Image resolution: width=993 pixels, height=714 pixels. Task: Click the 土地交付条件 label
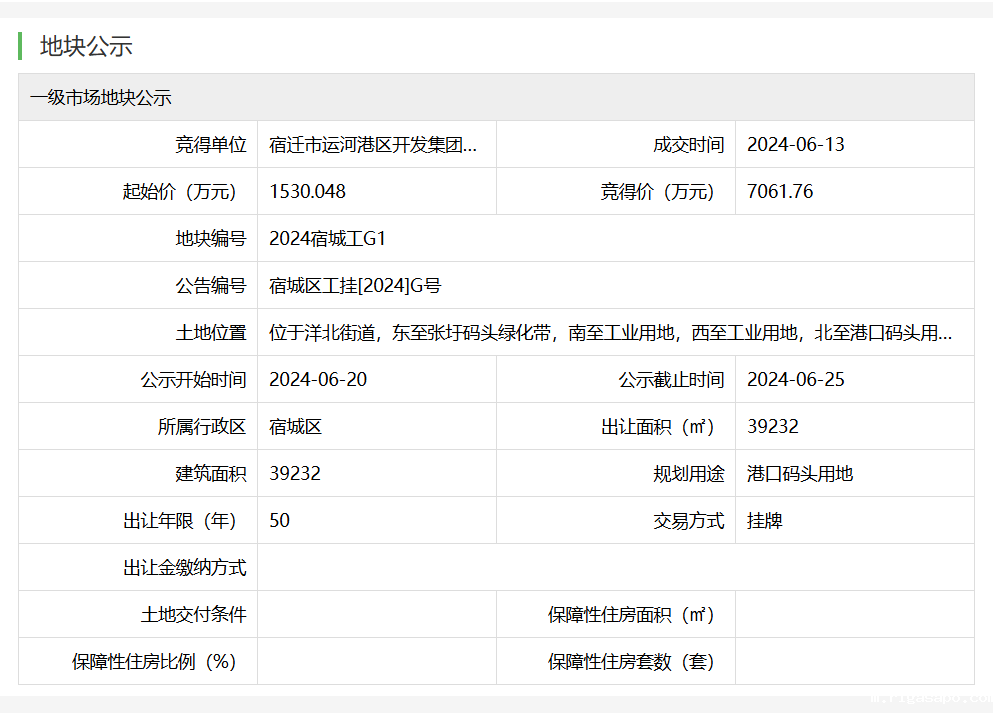tap(193, 615)
